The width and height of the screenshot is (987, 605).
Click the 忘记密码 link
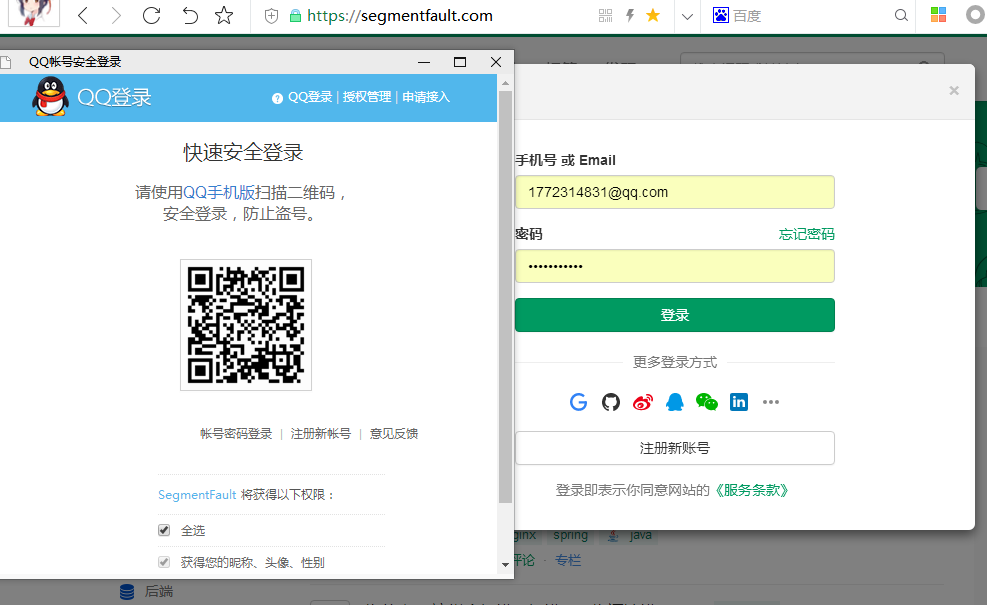pyautogui.click(x=806, y=234)
